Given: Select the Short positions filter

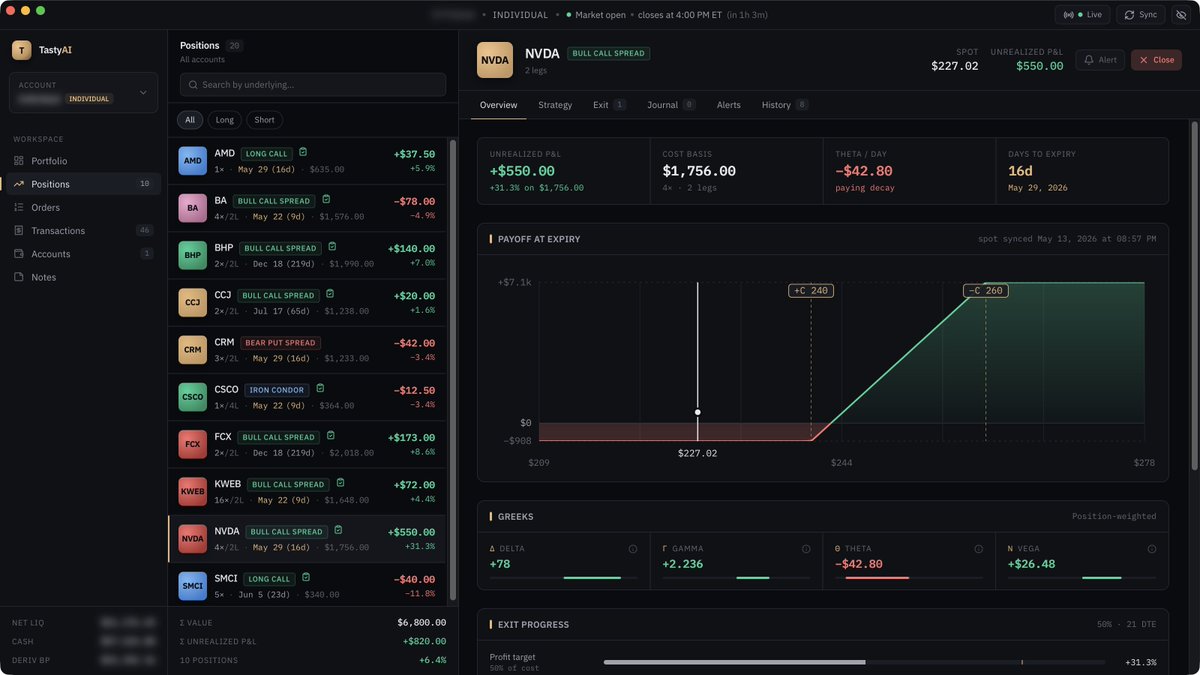Looking at the screenshot, I should (x=264, y=120).
